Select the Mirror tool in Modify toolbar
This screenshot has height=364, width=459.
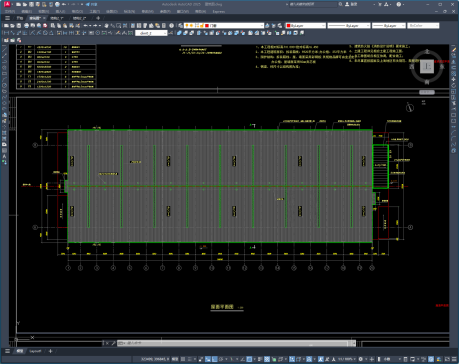pos(454,62)
